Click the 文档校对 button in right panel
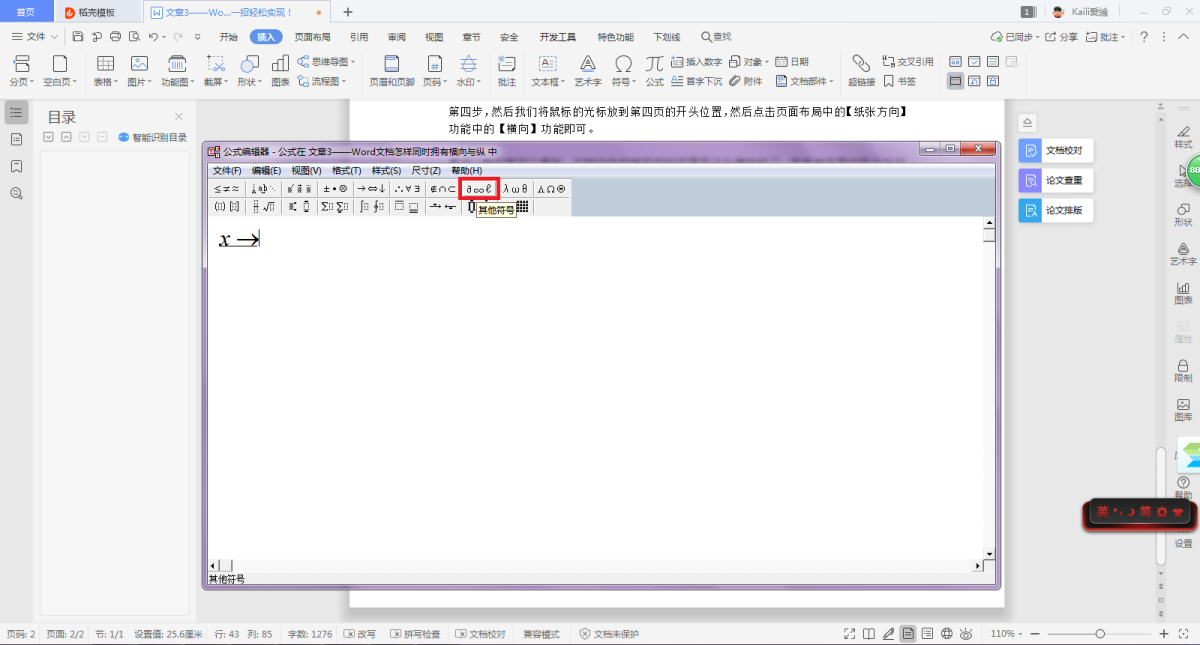 pyautogui.click(x=1056, y=151)
